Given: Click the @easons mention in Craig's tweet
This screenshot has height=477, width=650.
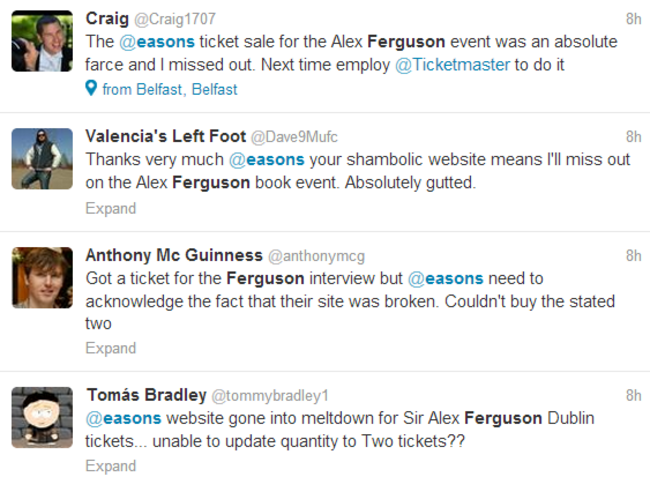Looking at the screenshot, I should 156,42.
